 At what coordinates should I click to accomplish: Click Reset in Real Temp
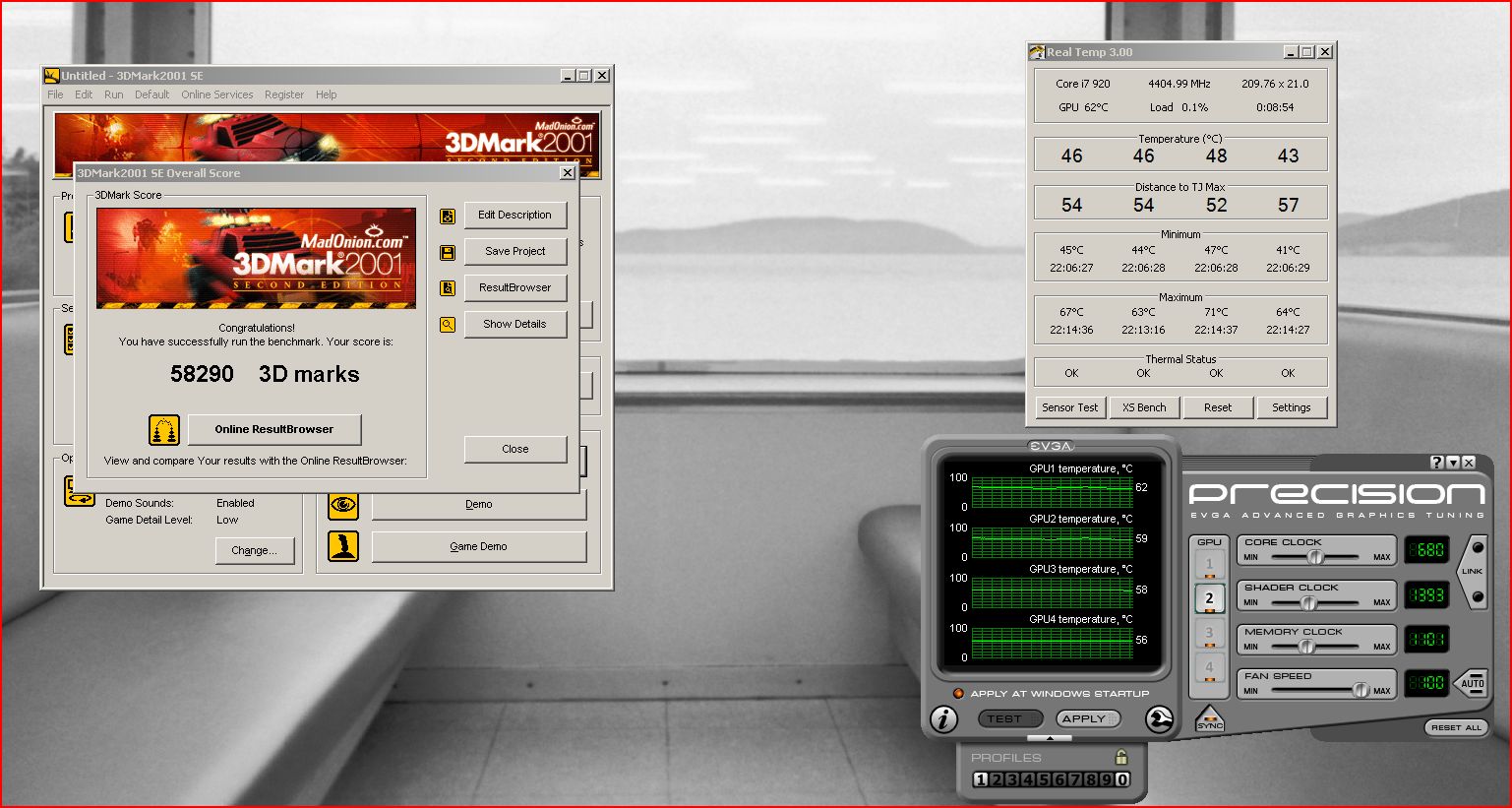click(x=1218, y=407)
